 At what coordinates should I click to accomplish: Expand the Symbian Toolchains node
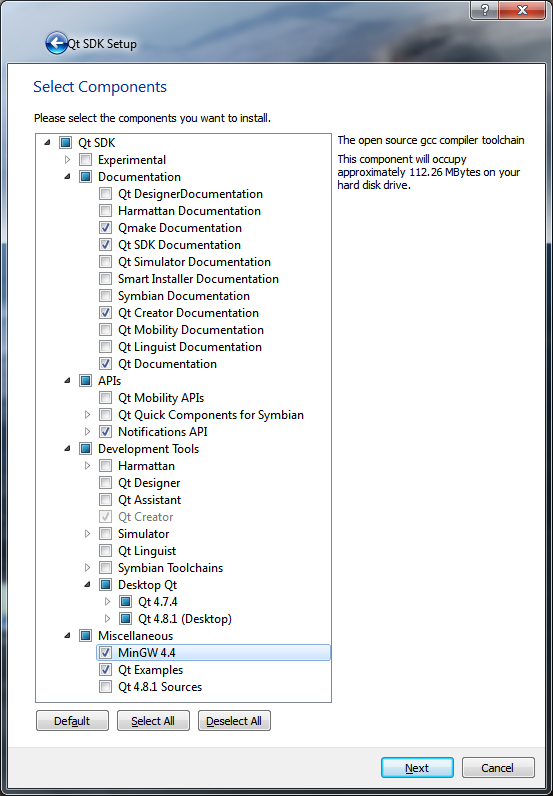[x=87, y=568]
